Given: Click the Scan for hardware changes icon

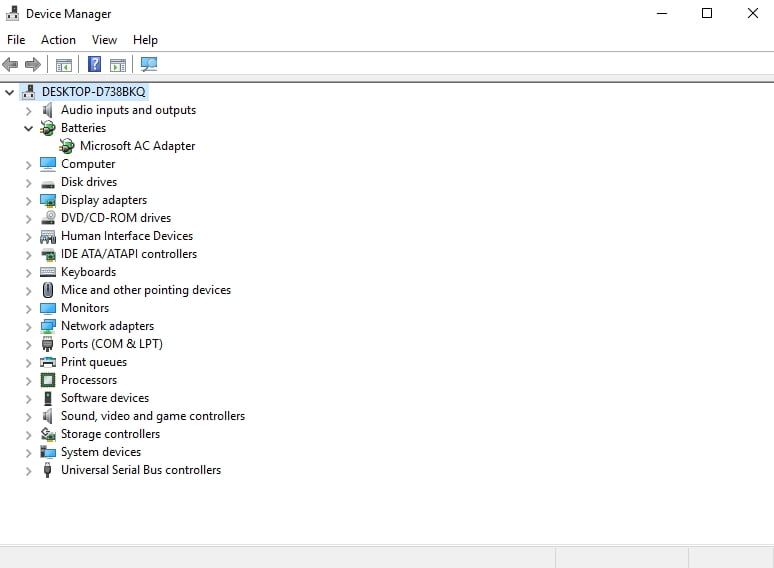Looking at the screenshot, I should pos(149,65).
